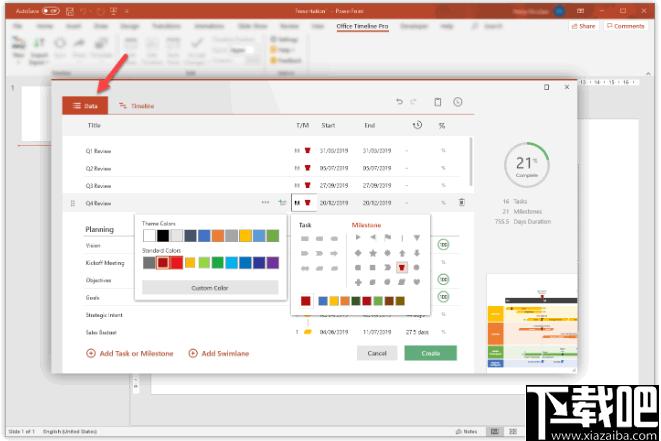The width and height of the screenshot is (661, 441).
Task: Click the undo arrow in the dialog
Action: (x=399, y=102)
